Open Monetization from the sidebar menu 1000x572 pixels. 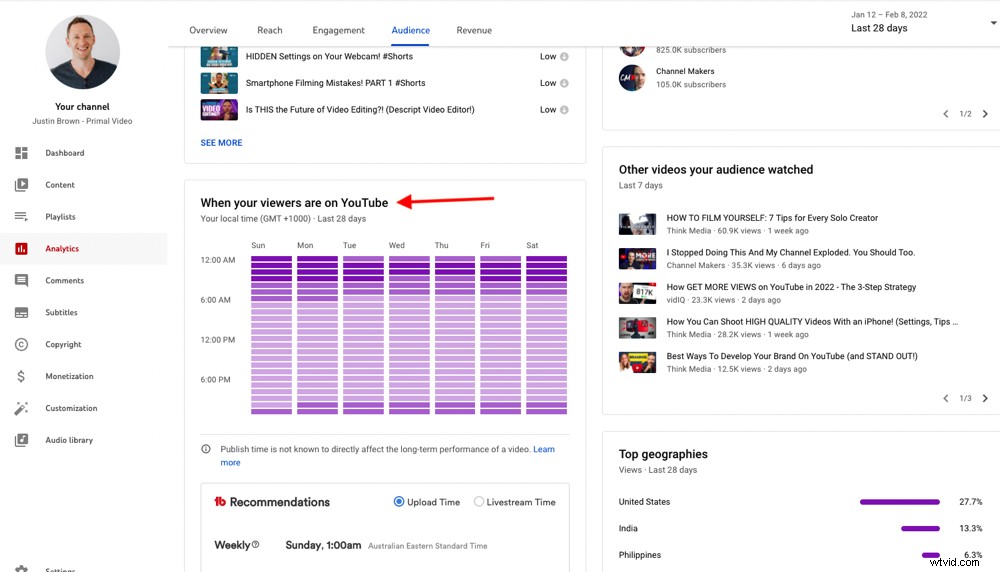point(70,376)
